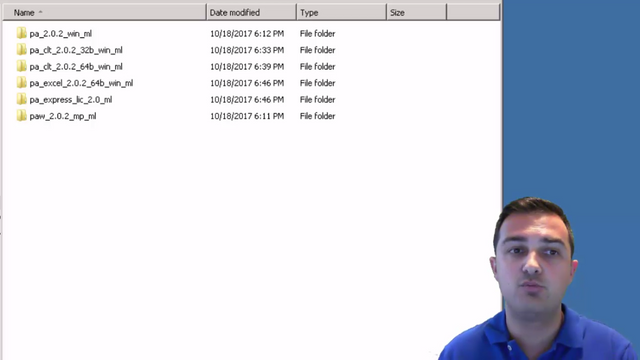Click the paw_2.0.2_mp_ml folder icon
The height and width of the screenshot is (360, 640).
22,116
